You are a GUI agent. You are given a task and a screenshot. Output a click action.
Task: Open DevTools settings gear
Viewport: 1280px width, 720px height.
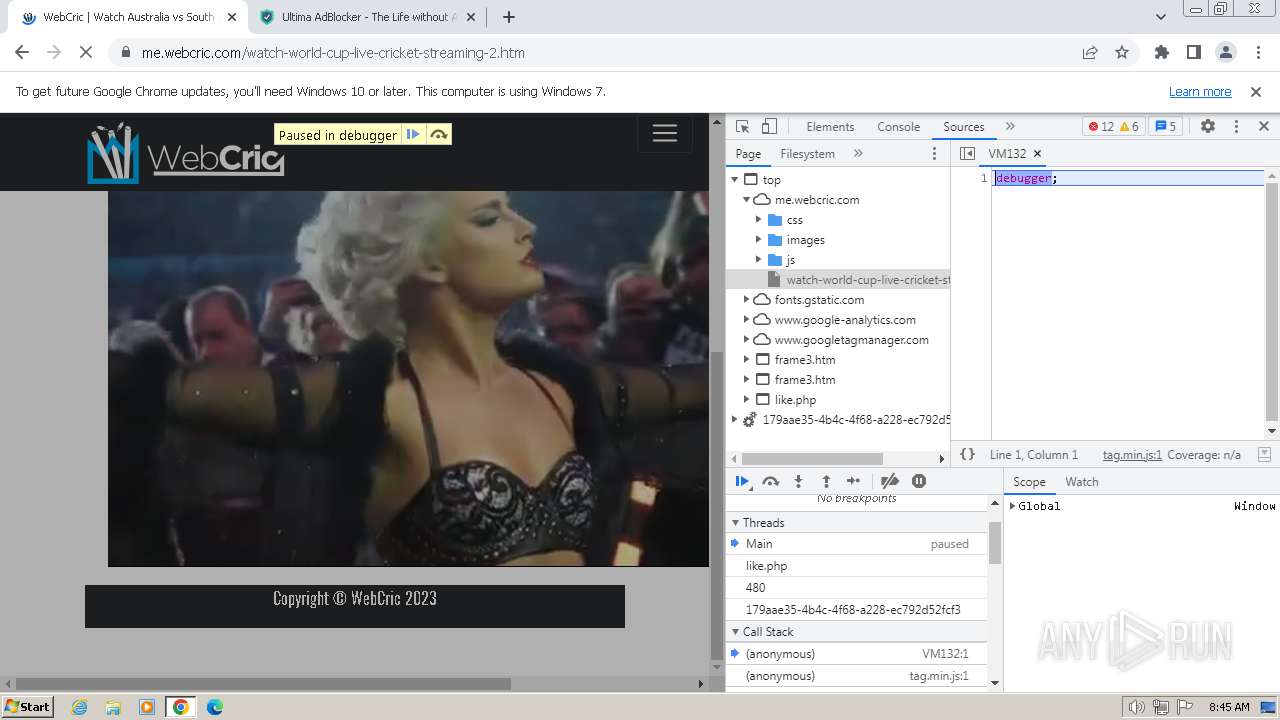(x=1208, y=127)
